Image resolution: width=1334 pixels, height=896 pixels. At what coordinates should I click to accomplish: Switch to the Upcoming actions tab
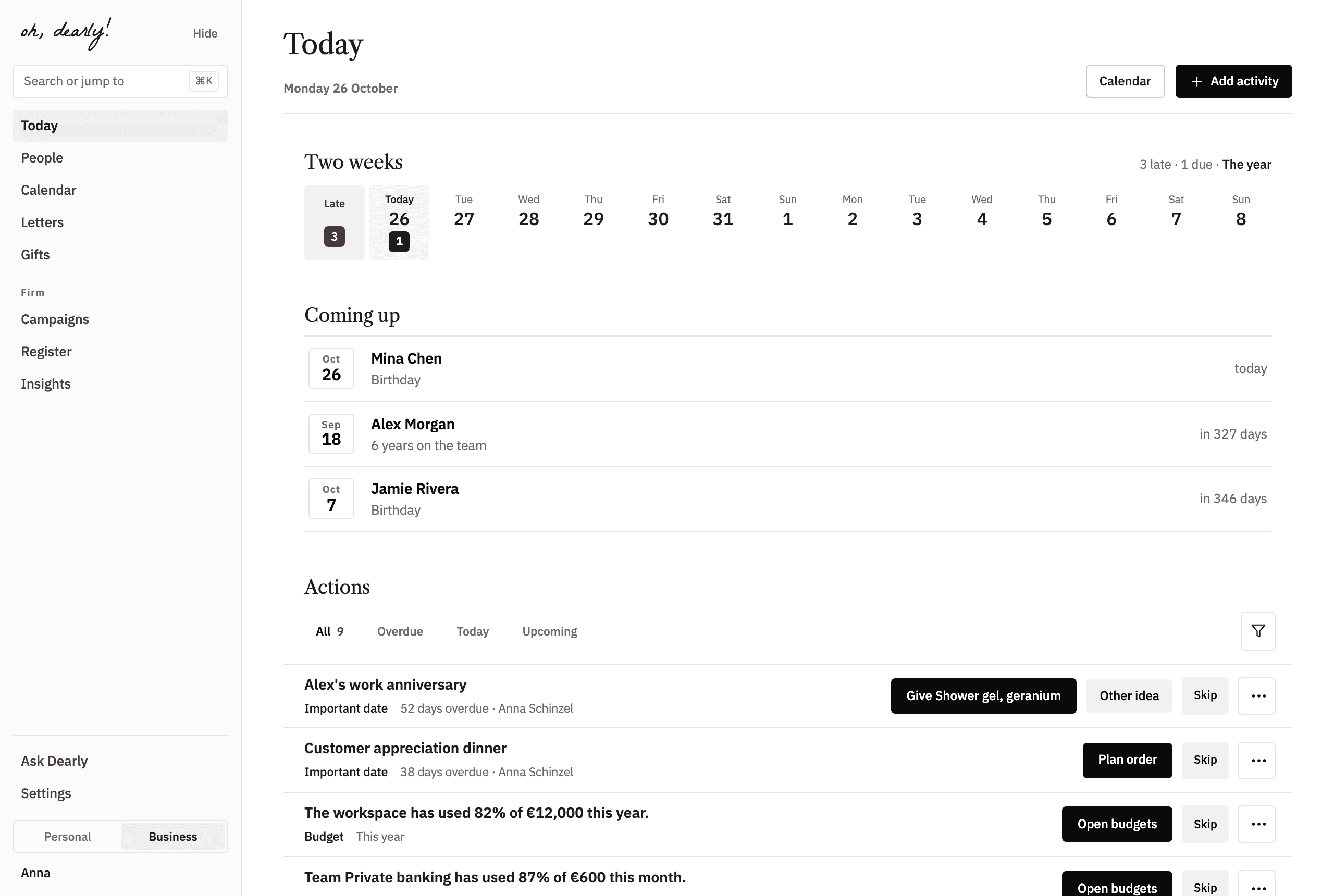(549, 631)
